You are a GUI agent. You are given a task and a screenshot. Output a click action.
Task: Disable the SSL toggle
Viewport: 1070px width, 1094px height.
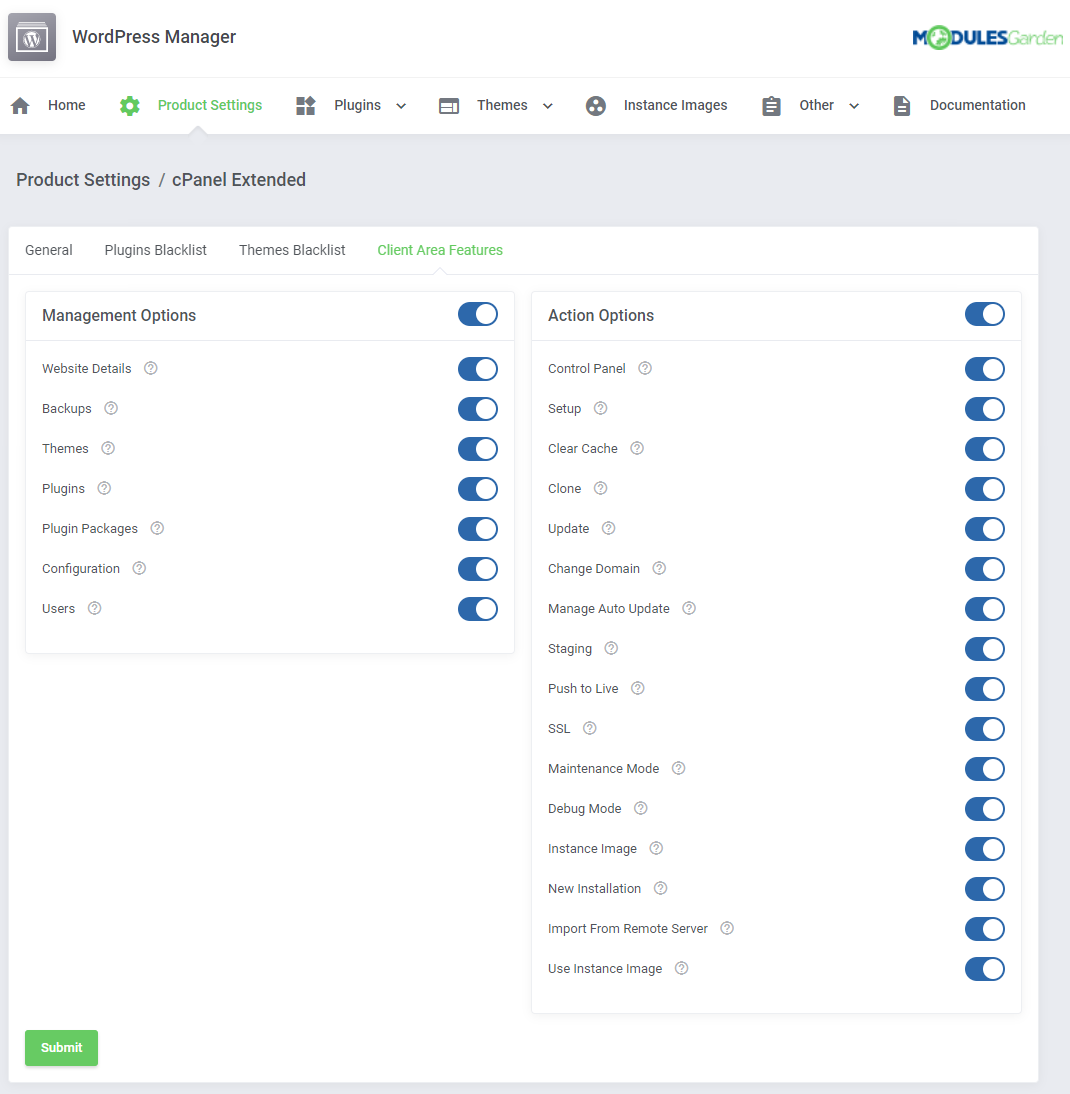click(x=985, y=729)
